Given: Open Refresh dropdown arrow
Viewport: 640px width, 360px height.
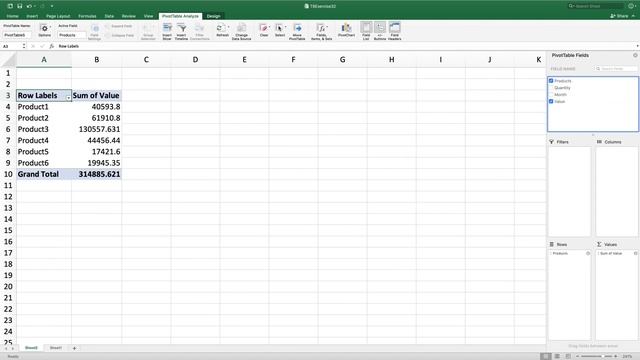Looking at the screenshot, I should coord(228,27).
